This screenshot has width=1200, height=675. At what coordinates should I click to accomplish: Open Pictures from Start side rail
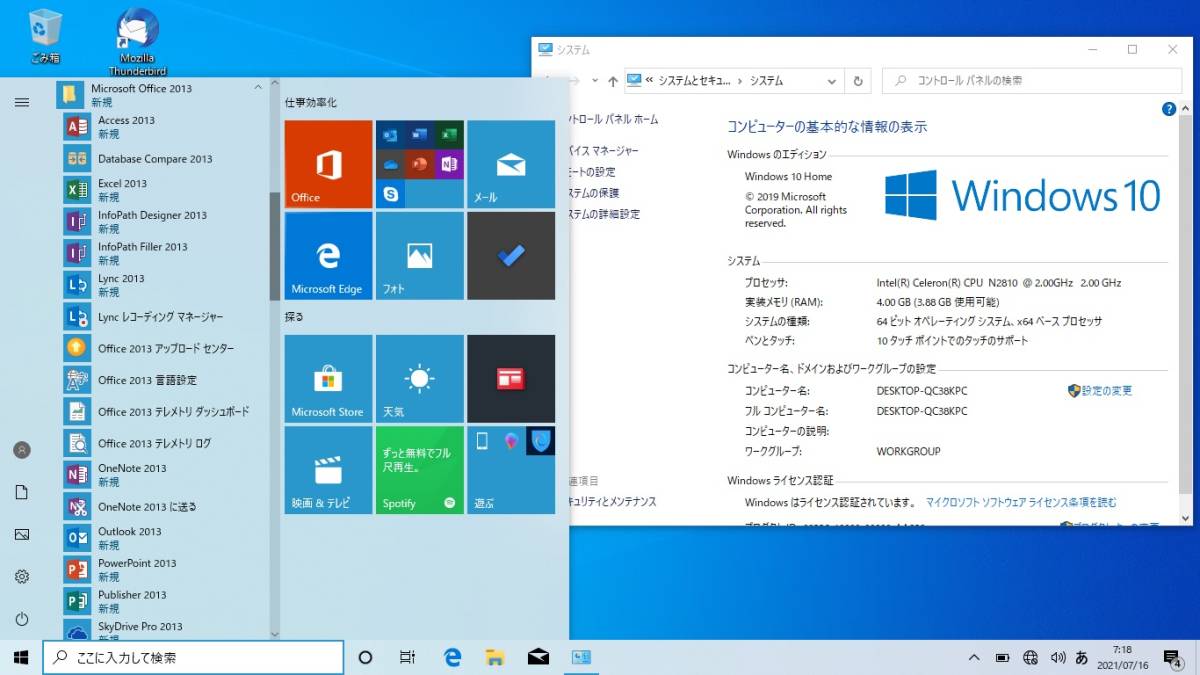tap(22, 535)
